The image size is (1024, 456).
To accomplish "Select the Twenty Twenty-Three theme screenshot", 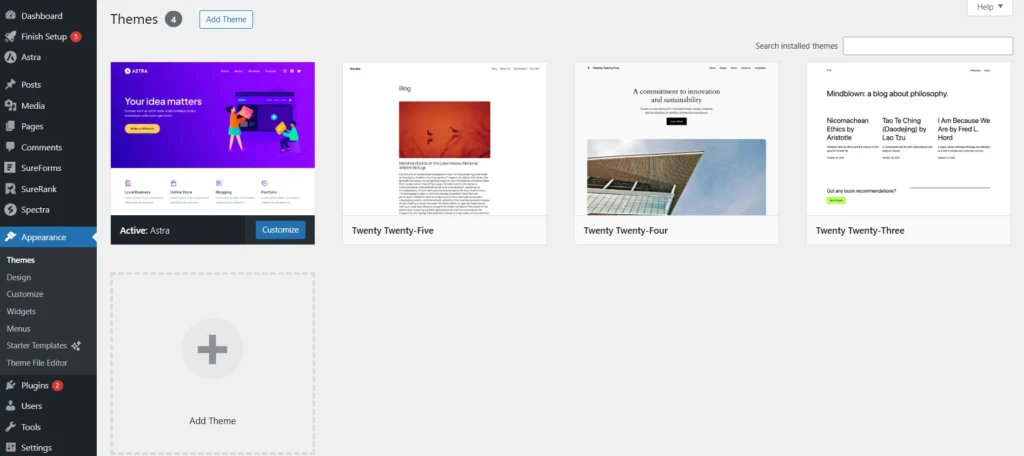I will [x=908, y=138].
